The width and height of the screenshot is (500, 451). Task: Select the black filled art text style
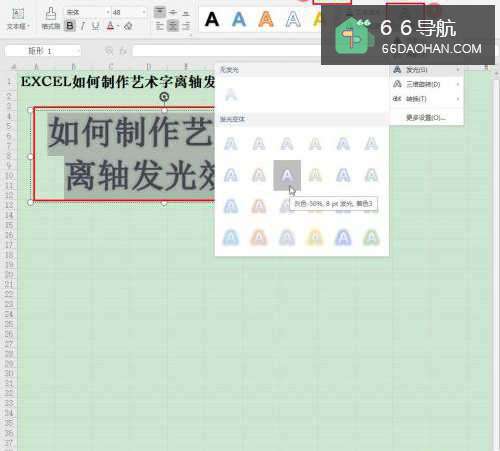212,19
